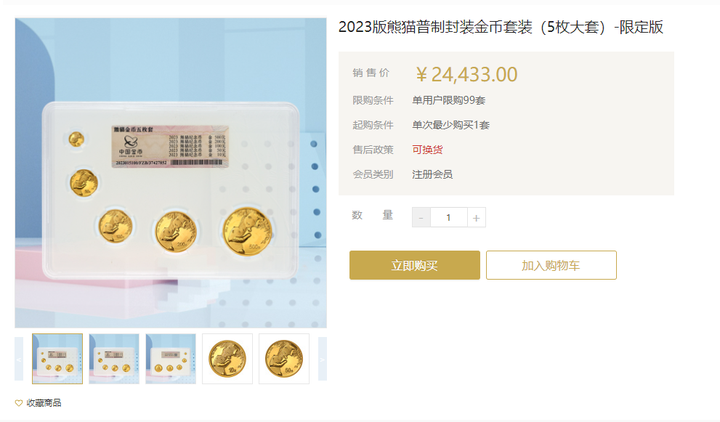Click the certificate label inside the coin case image
Viewport: 720px width, 422px height.
click(x=170, y=146)
